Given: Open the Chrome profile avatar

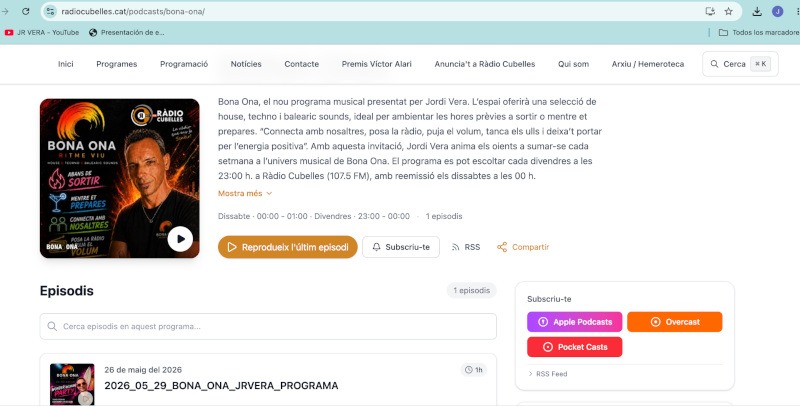Looking at the screenshot, I should click(x=778, y=11).
